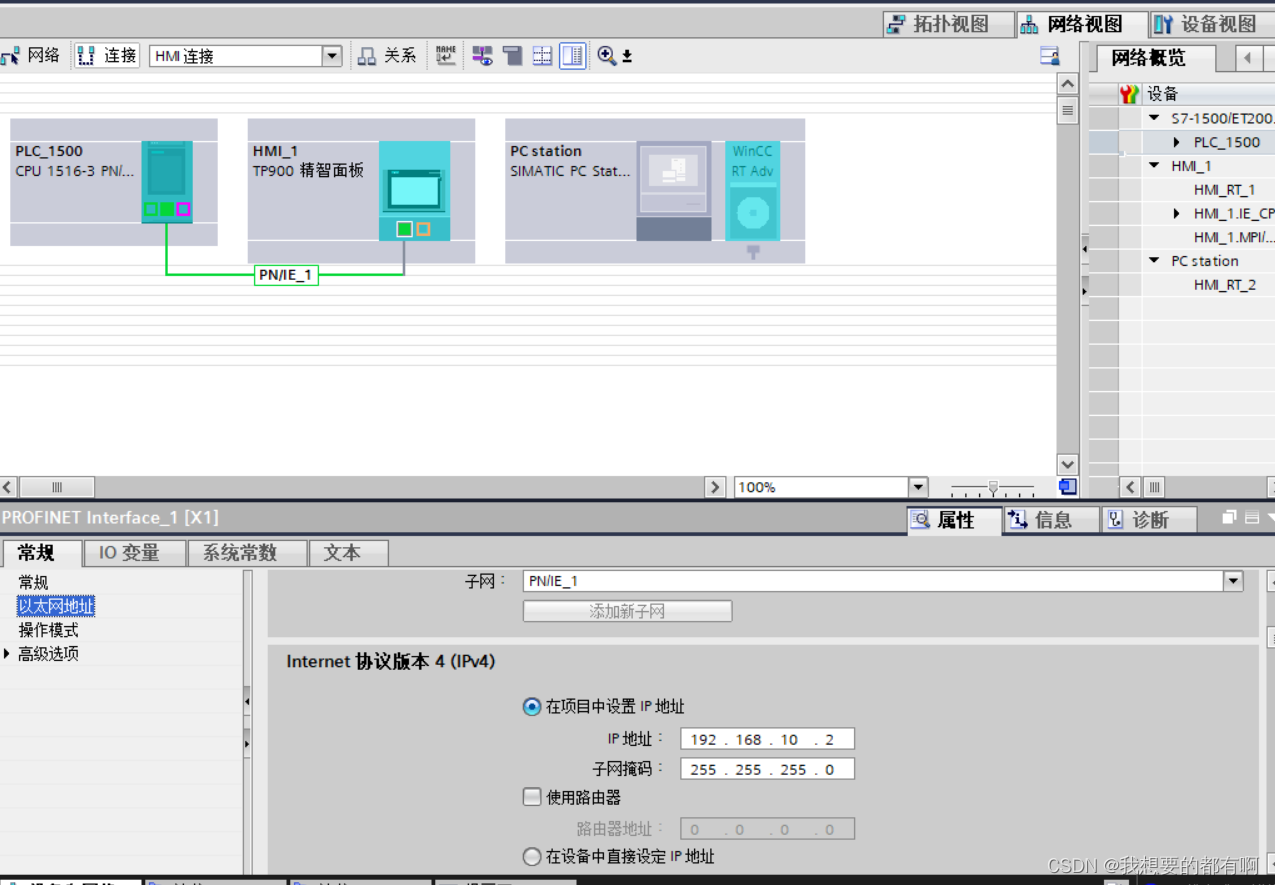Select 以太网地址 in the properties tree
Image resolution: width=1275 pixels, height=885 pixels.
coord(56,606)
